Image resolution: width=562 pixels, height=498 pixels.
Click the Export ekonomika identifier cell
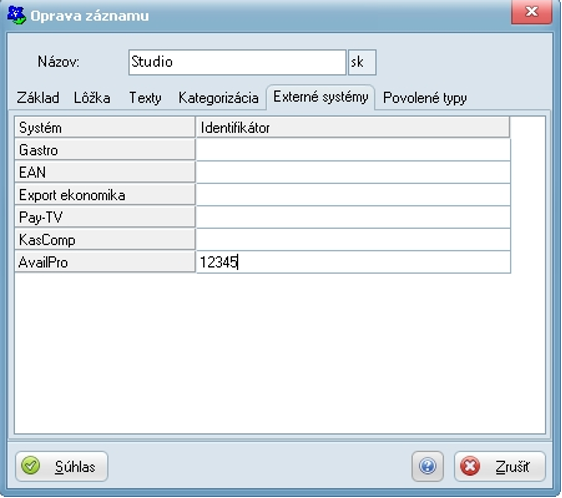point(353,195)
